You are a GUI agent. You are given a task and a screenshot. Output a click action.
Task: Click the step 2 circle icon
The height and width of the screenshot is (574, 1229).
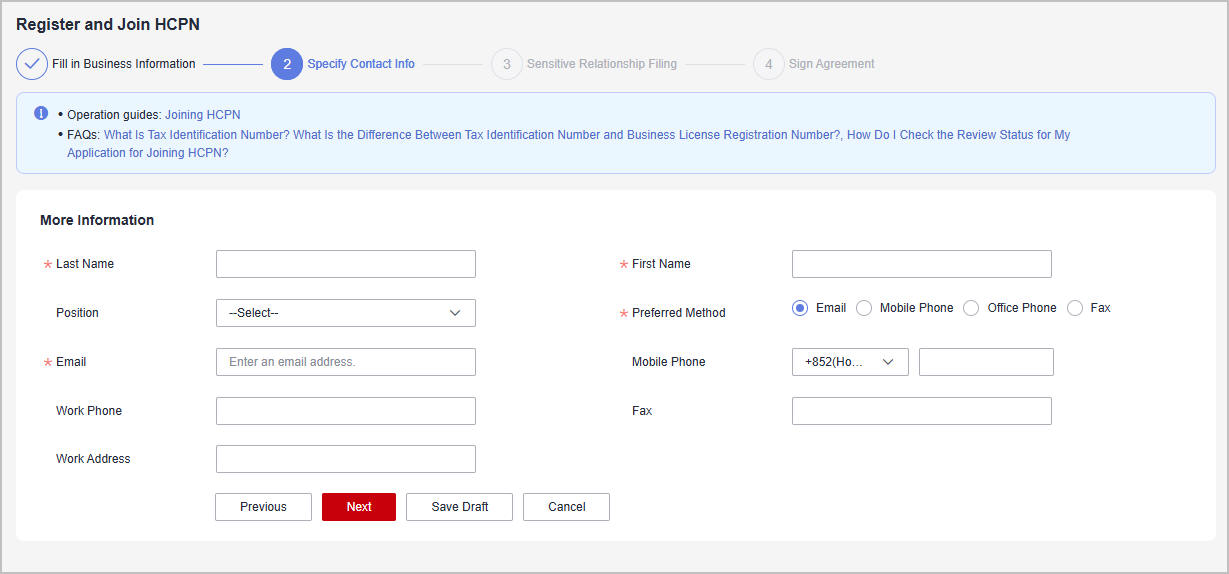287,64
